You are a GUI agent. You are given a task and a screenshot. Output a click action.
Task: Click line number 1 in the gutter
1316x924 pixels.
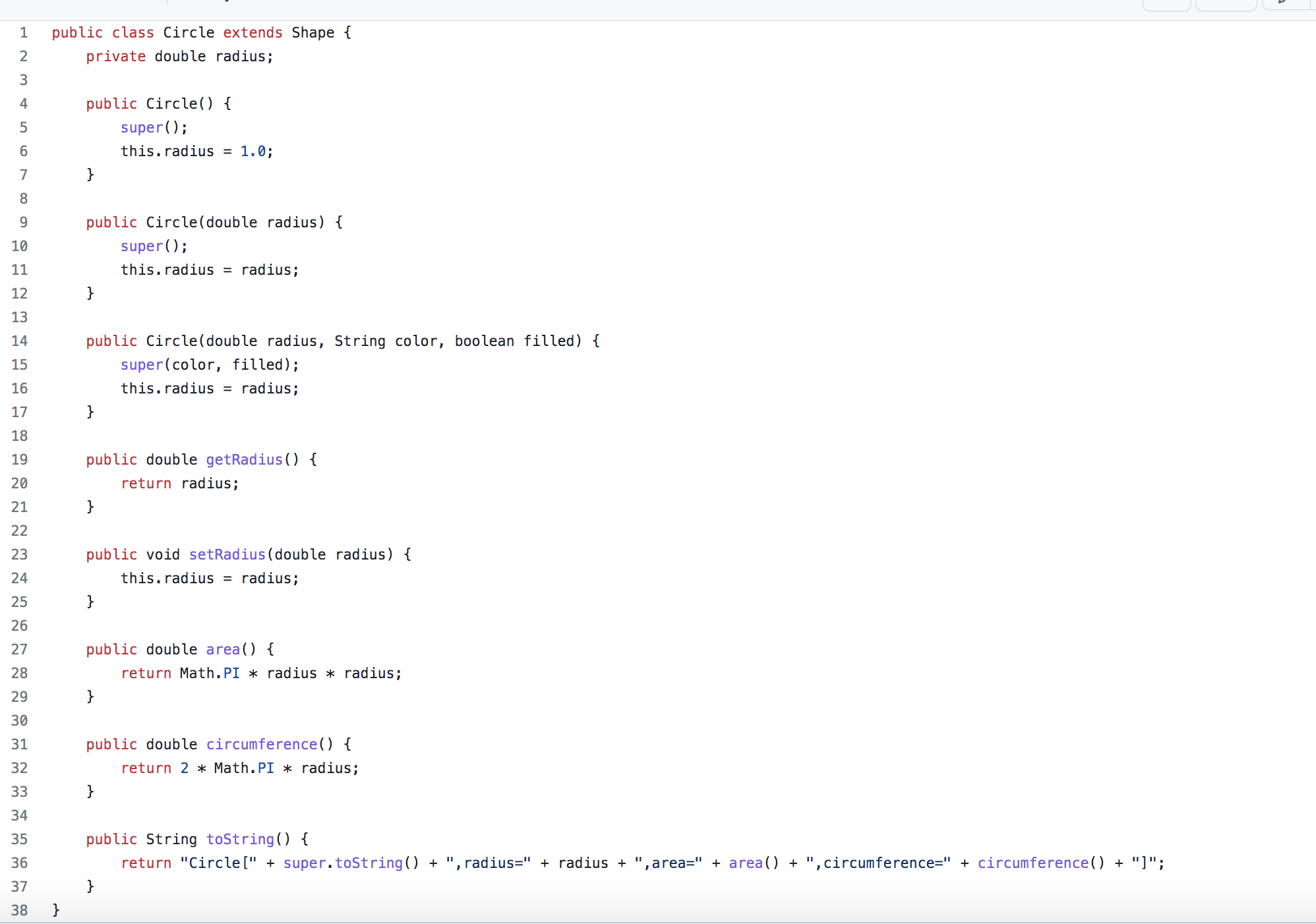[x=23, y=33]
